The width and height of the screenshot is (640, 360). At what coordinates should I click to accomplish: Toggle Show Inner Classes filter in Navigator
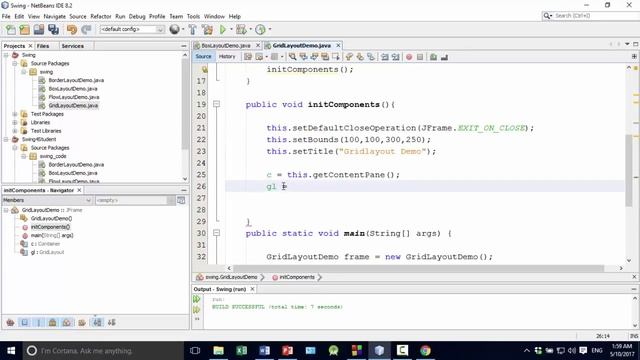click(67, 322)
